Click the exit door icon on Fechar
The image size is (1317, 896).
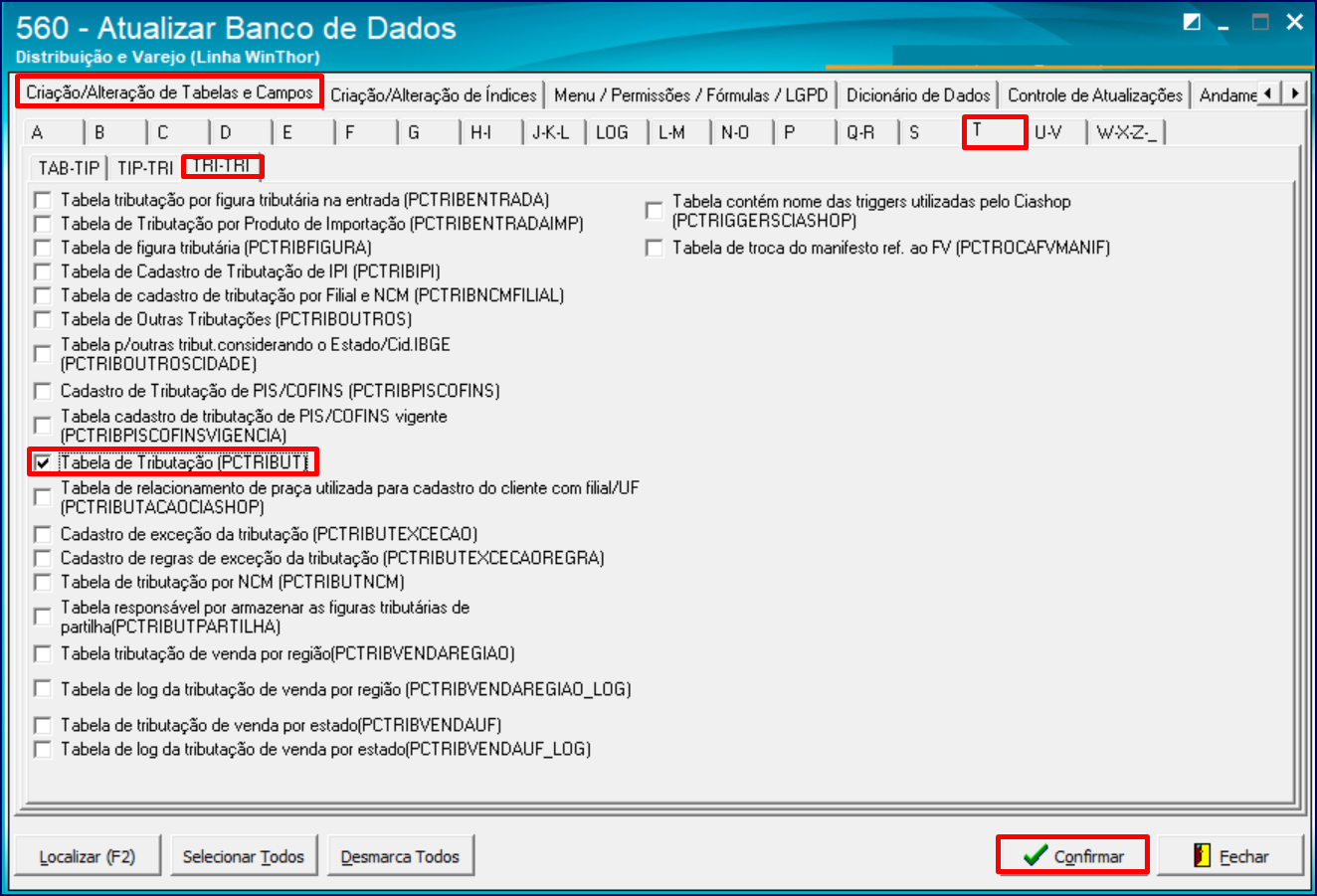click(1203, 855)
